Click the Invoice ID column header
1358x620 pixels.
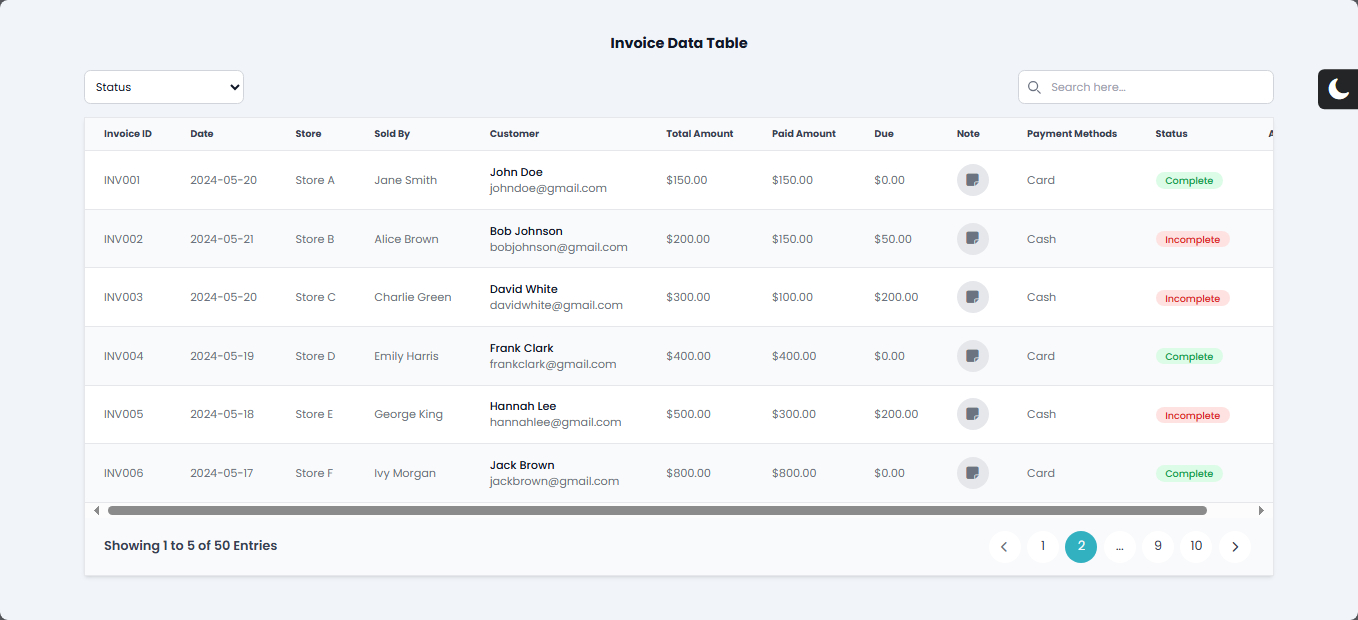(128, 133)
